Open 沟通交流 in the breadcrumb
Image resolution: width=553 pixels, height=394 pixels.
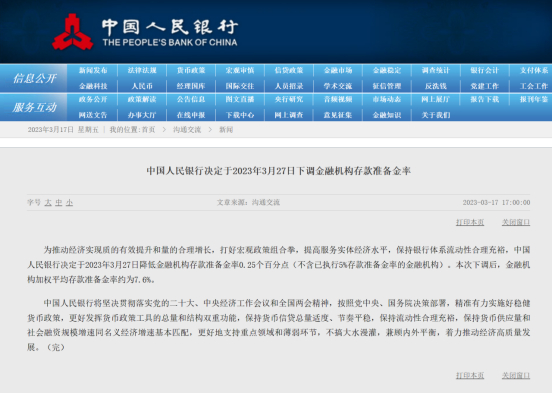(187, 130)
